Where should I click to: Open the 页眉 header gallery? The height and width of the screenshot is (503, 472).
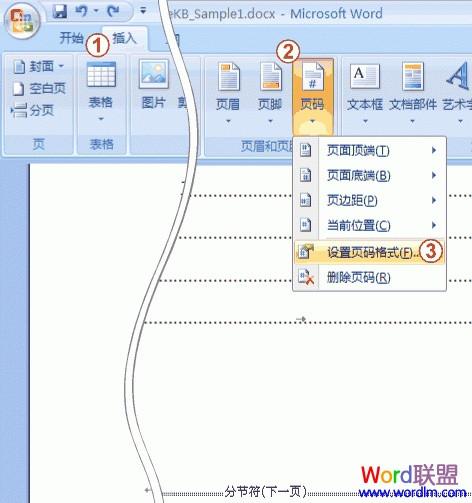pyautogui.click(x=228, y=93)
